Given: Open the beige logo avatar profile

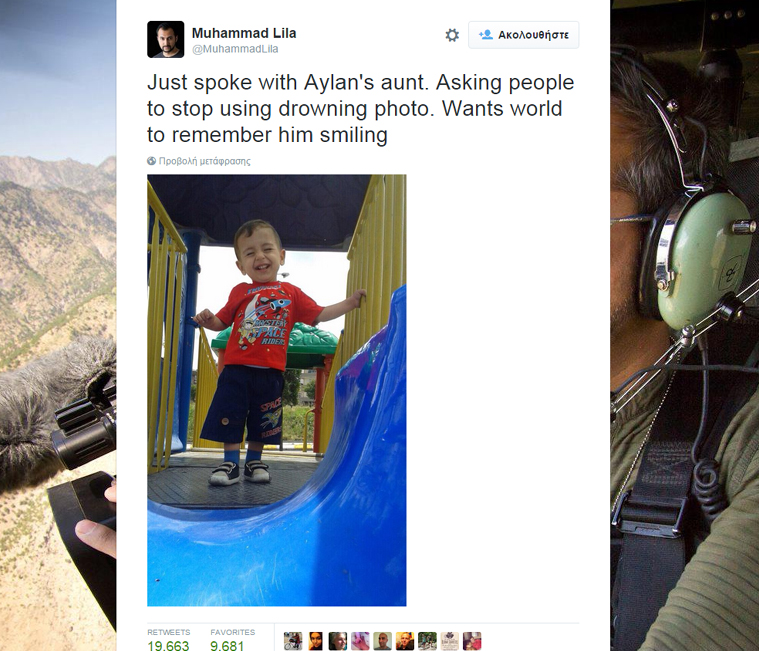Looking at the screenshot, I should pyautogui.click(x=450, y=641).
